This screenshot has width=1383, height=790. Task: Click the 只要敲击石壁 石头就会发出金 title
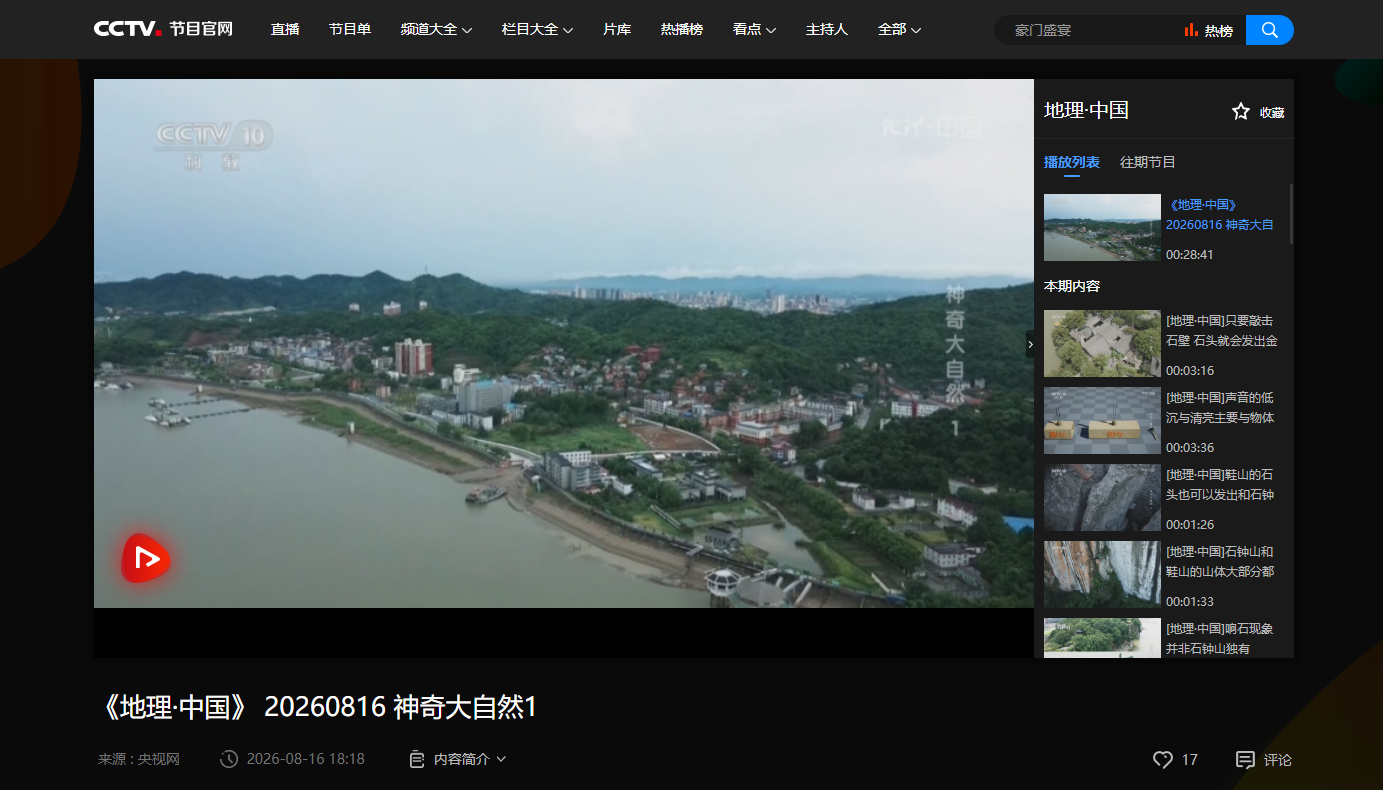(1221, 331)
